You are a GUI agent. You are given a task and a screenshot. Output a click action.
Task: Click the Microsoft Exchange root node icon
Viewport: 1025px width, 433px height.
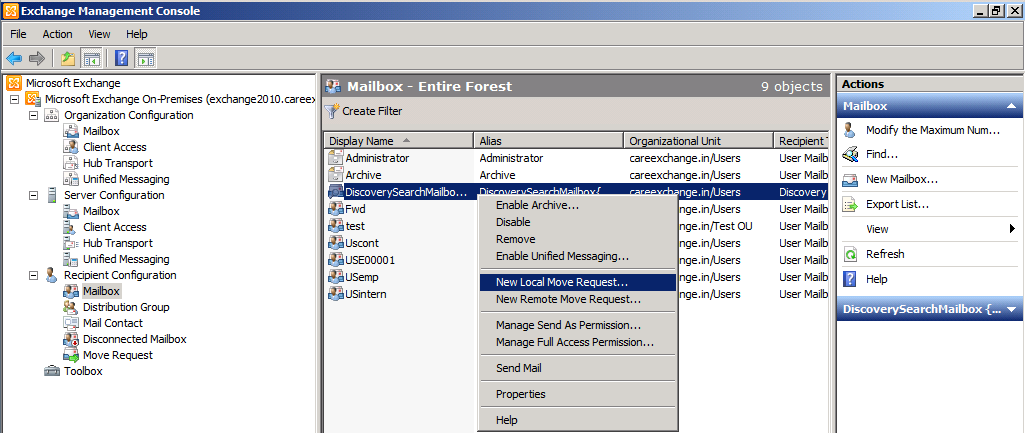pyautogui.click(x=13, y=83)
